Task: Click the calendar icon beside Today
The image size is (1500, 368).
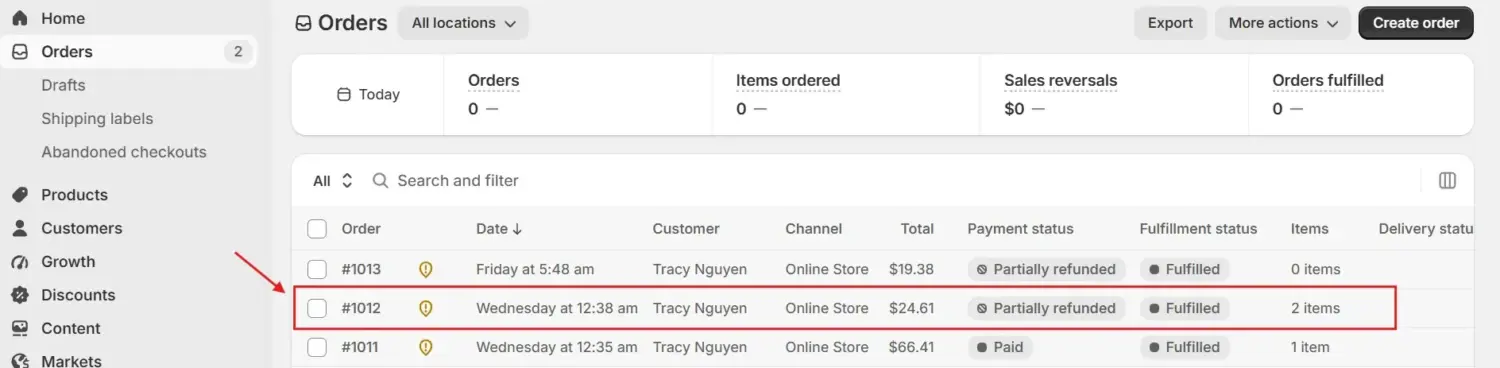Action: click(x=344, y=94)
